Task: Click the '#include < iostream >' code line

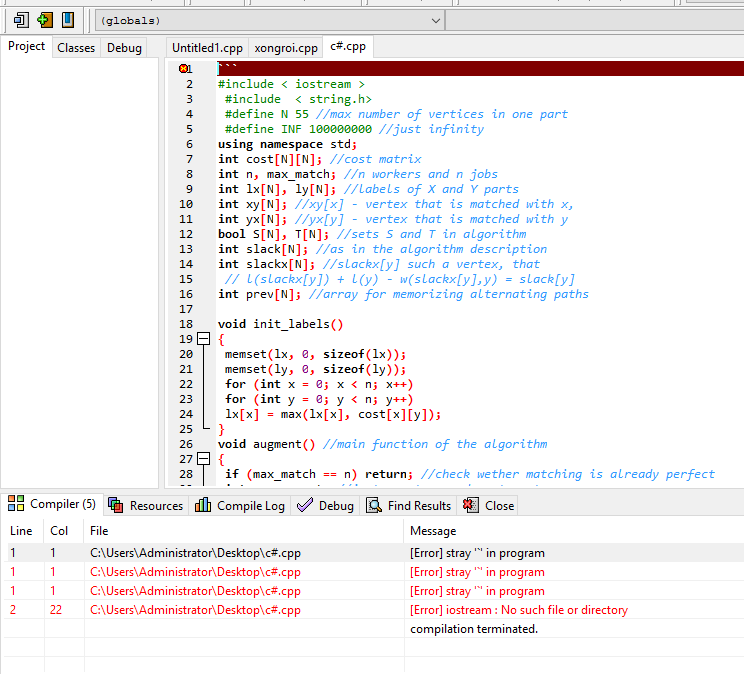Action: click(x=291, y=84)
